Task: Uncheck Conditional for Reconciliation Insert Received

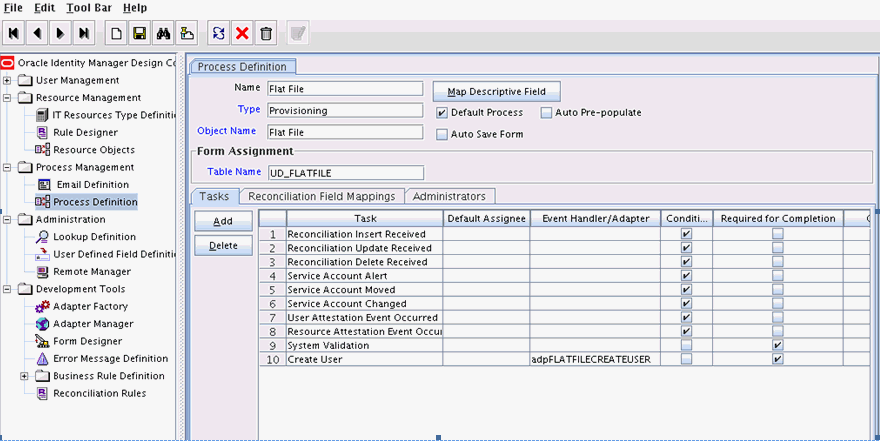Action: [686, 234]
